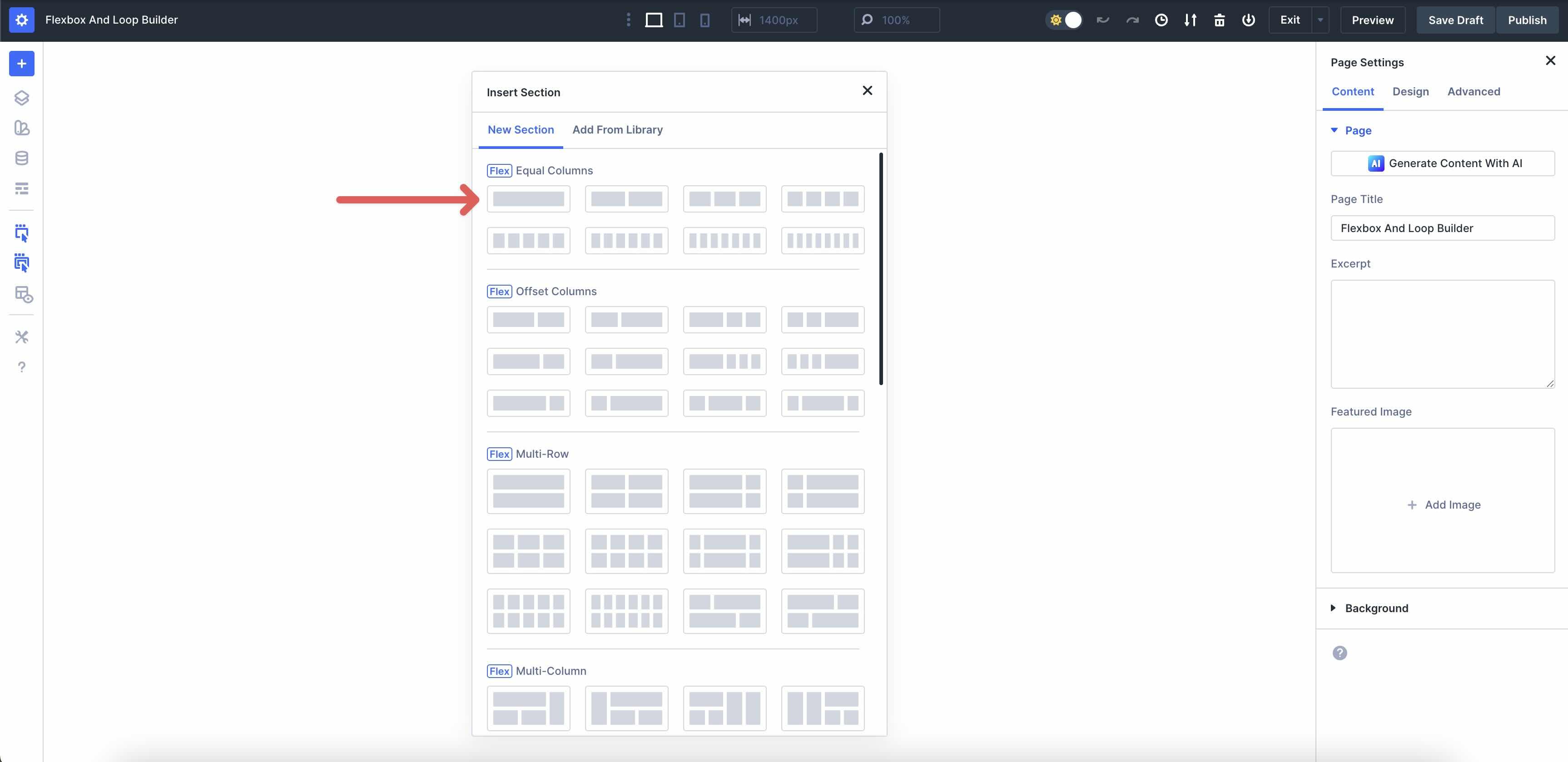Open the Add Elements panel
Image resolution: width=1568 pixels, height=762 pixels.
click(22, 63)
